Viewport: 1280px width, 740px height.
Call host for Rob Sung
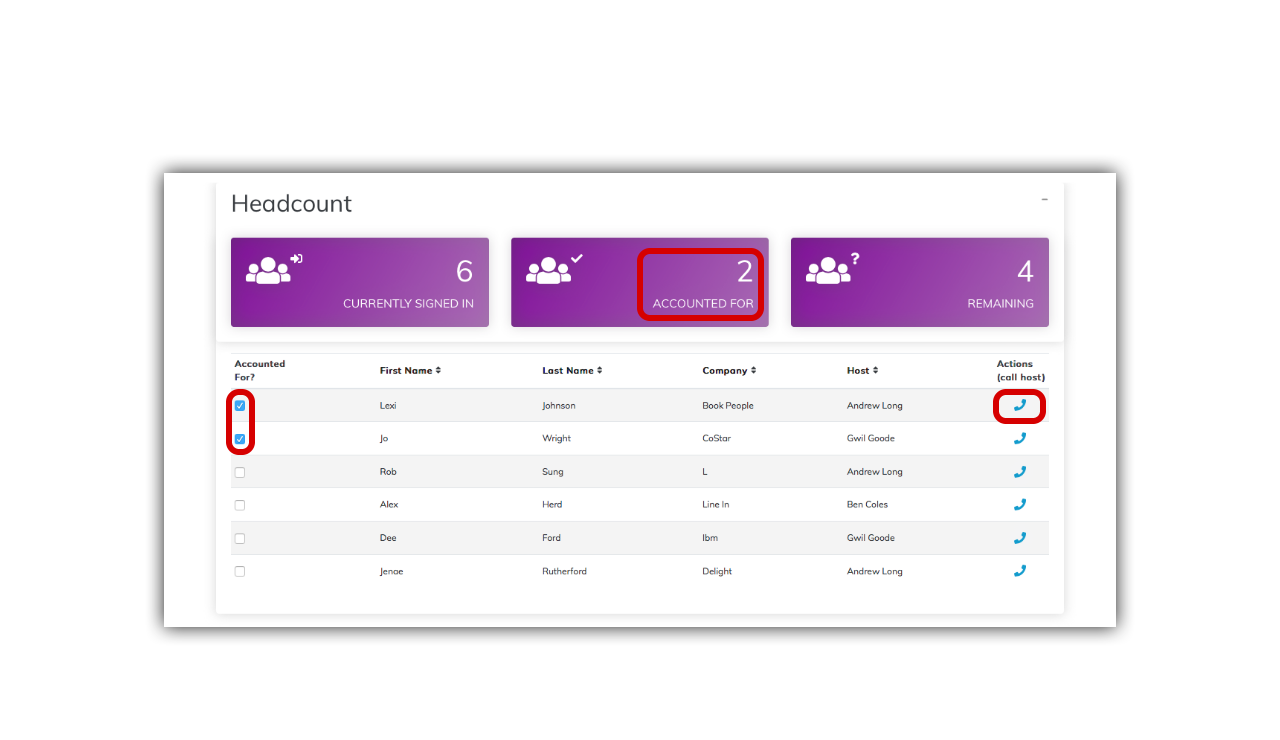(x=1020, y=471)
